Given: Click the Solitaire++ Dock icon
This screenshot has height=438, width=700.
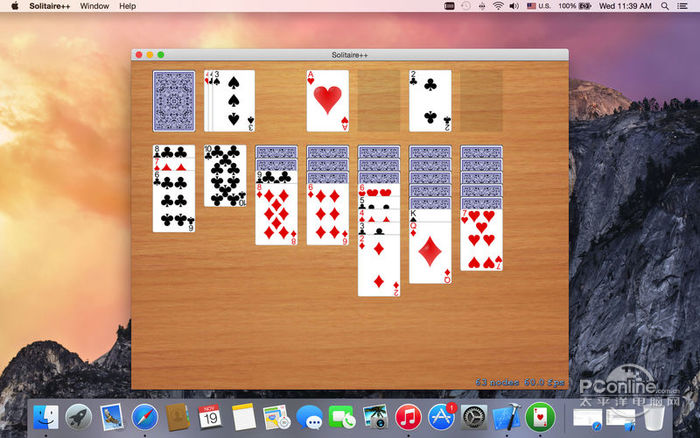Looking at the screenshot, I should [x=540, y=417].
